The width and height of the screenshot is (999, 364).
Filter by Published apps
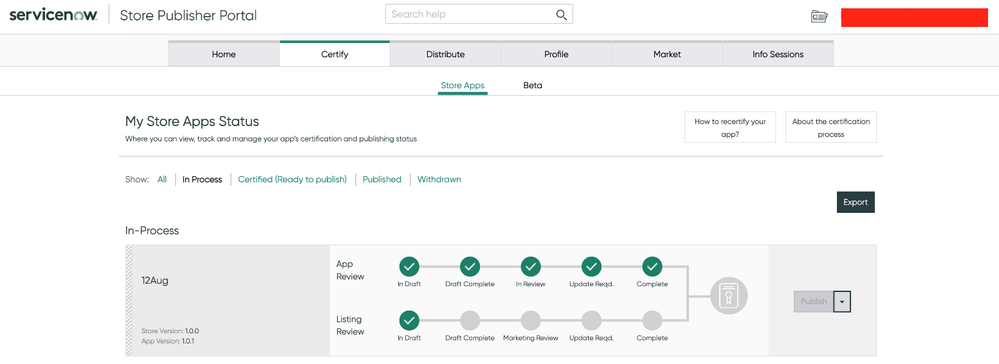point(382,180)
